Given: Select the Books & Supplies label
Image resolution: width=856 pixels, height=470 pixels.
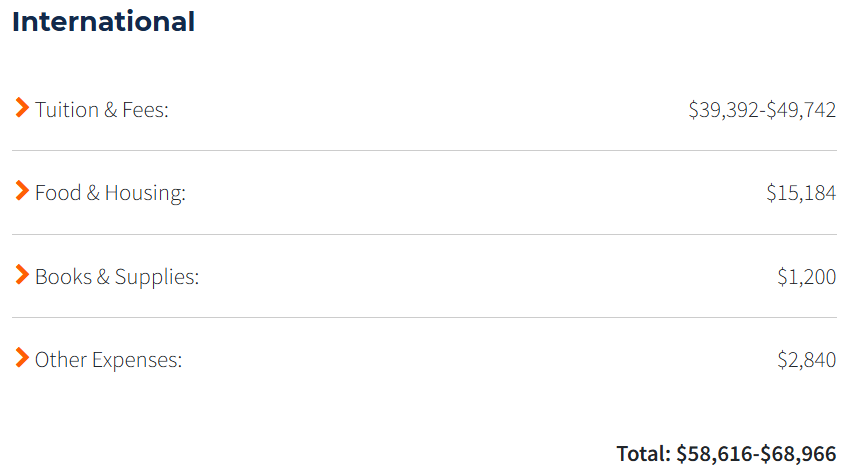Looking at the screenshot, I should [117, 276].
